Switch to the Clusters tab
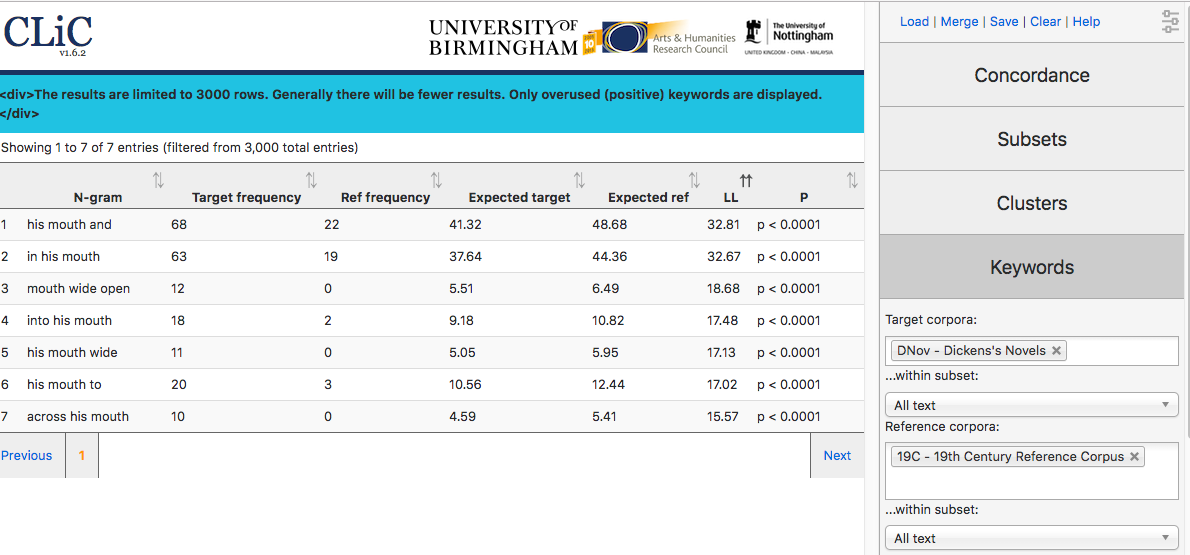The height and width of the screenshot is (555, 1190). tap(1032, 203)
